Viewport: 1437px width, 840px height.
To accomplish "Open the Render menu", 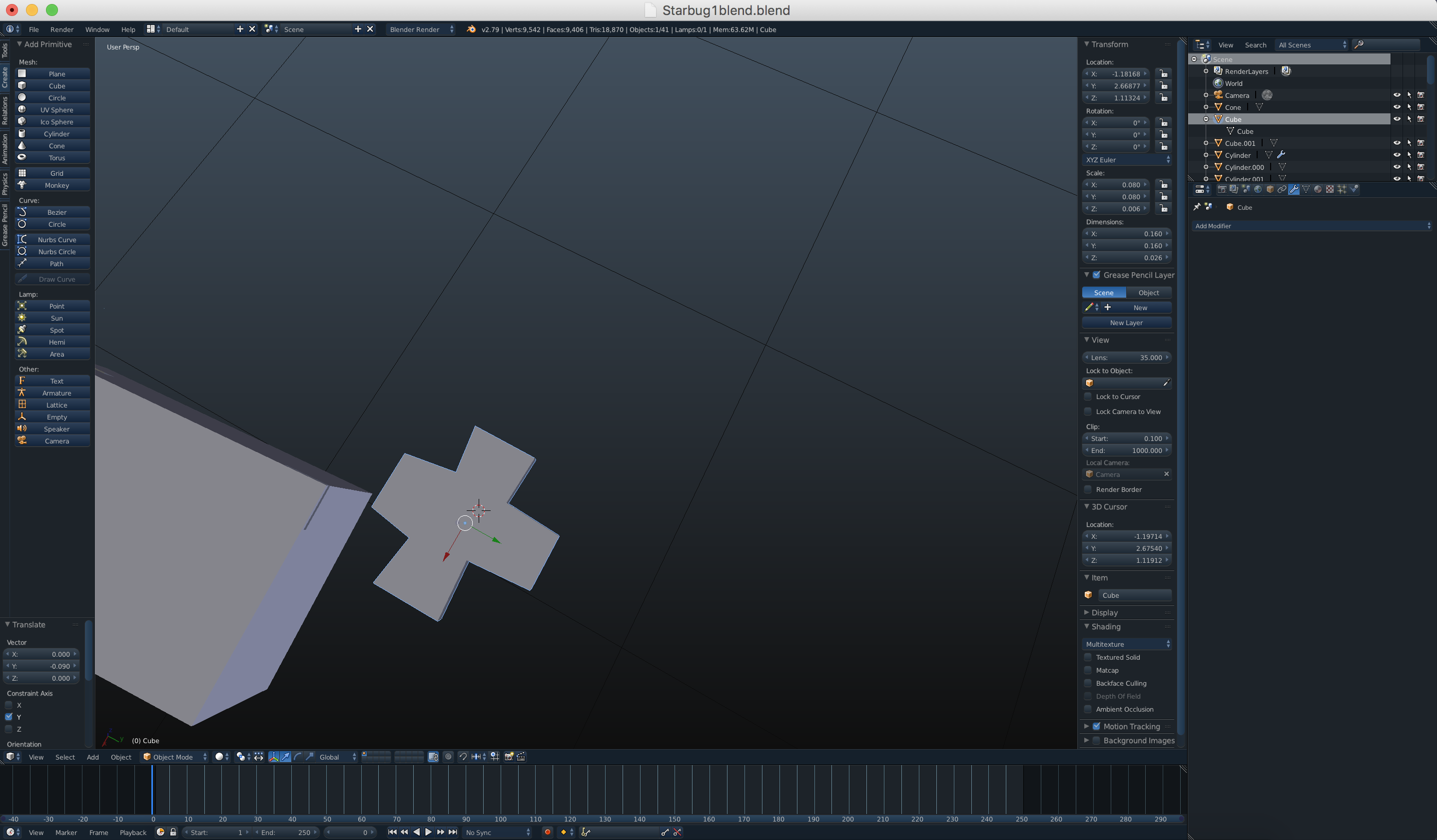I will point(61,29).
